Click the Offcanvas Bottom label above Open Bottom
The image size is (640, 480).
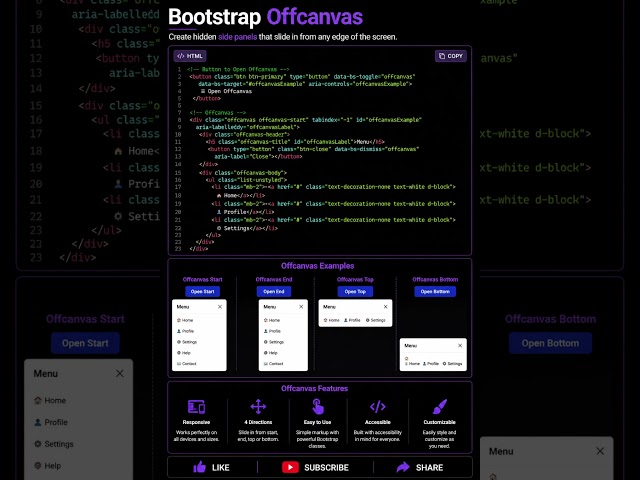(x=435, y=279)
